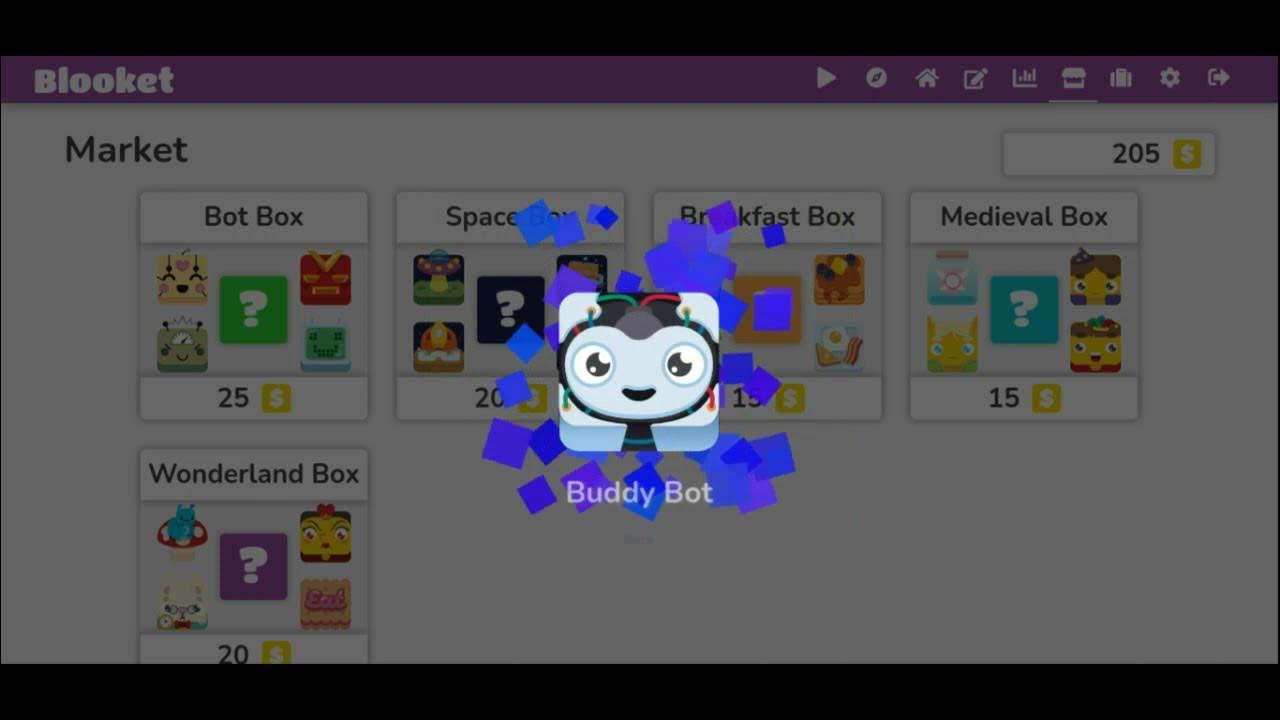Click the white rabbit blook in Wonderland Box

tap(182, 602)
